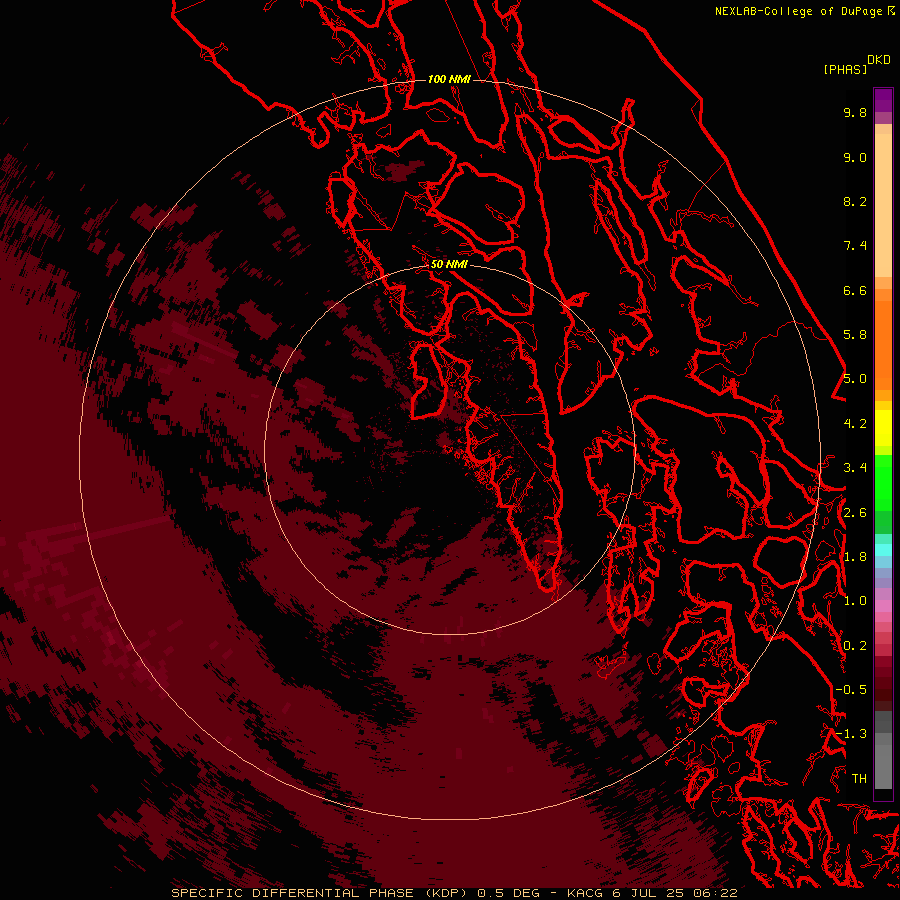Click the 6.6 legend value
This screenshot has height=900, width=900.
tap(855, 290)
